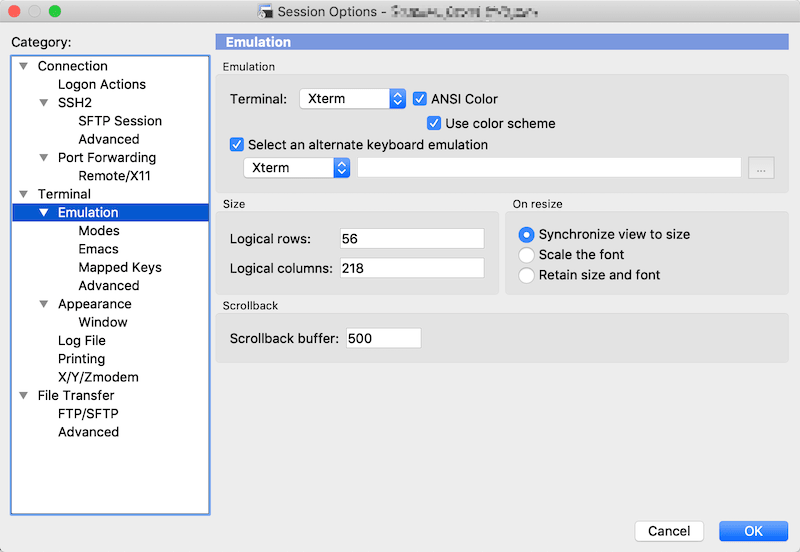The width and height of the screenshot is (800, 552).
Task: Select Synchronize view to size radio button
Action: 526,234
